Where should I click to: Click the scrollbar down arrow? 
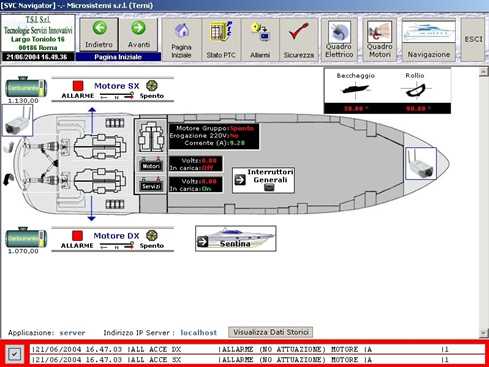[x=484, y=332]
